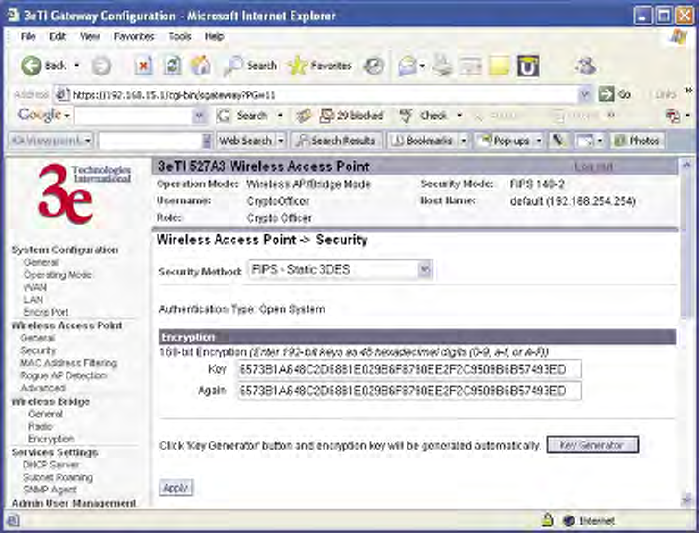Open the Help menu

pos(214,37)
